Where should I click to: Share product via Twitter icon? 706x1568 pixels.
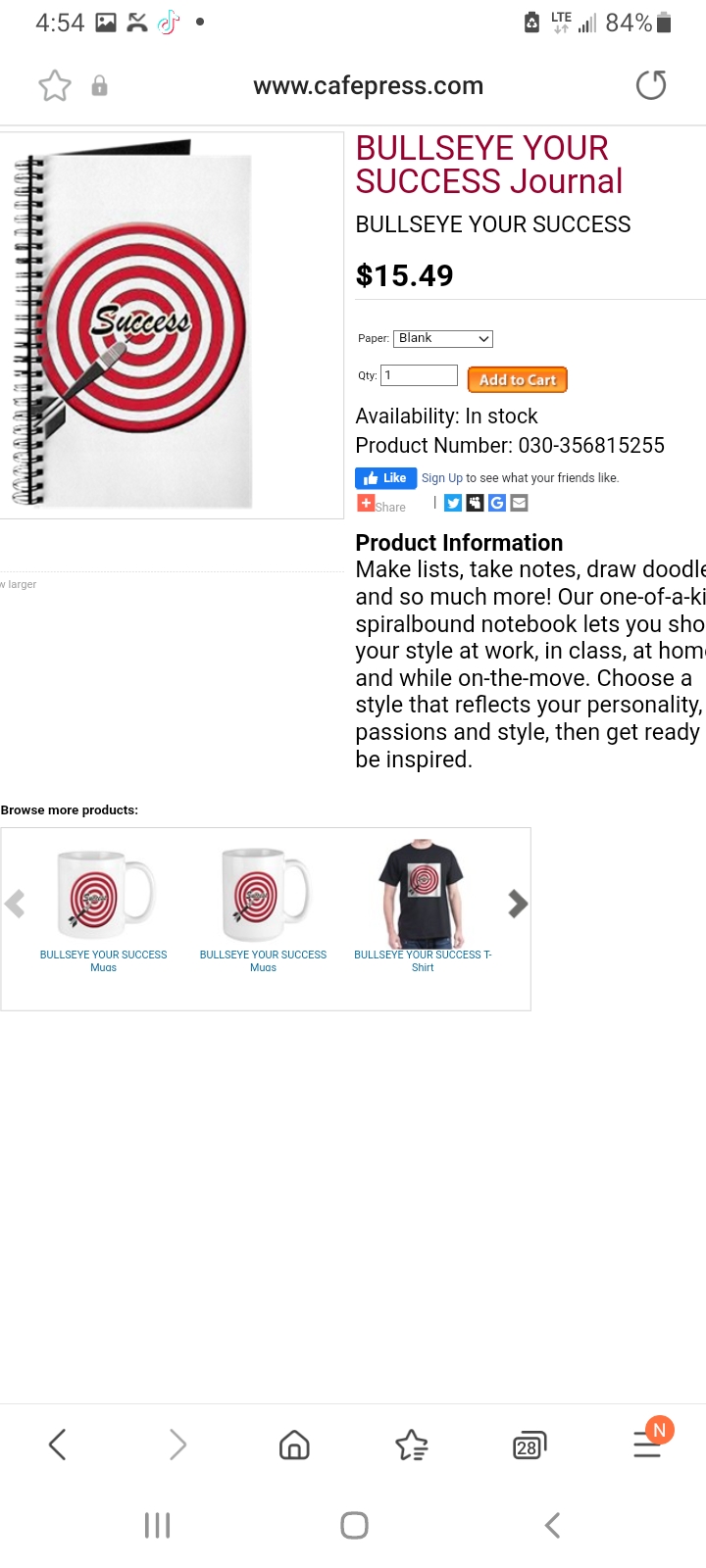[453, 503]
